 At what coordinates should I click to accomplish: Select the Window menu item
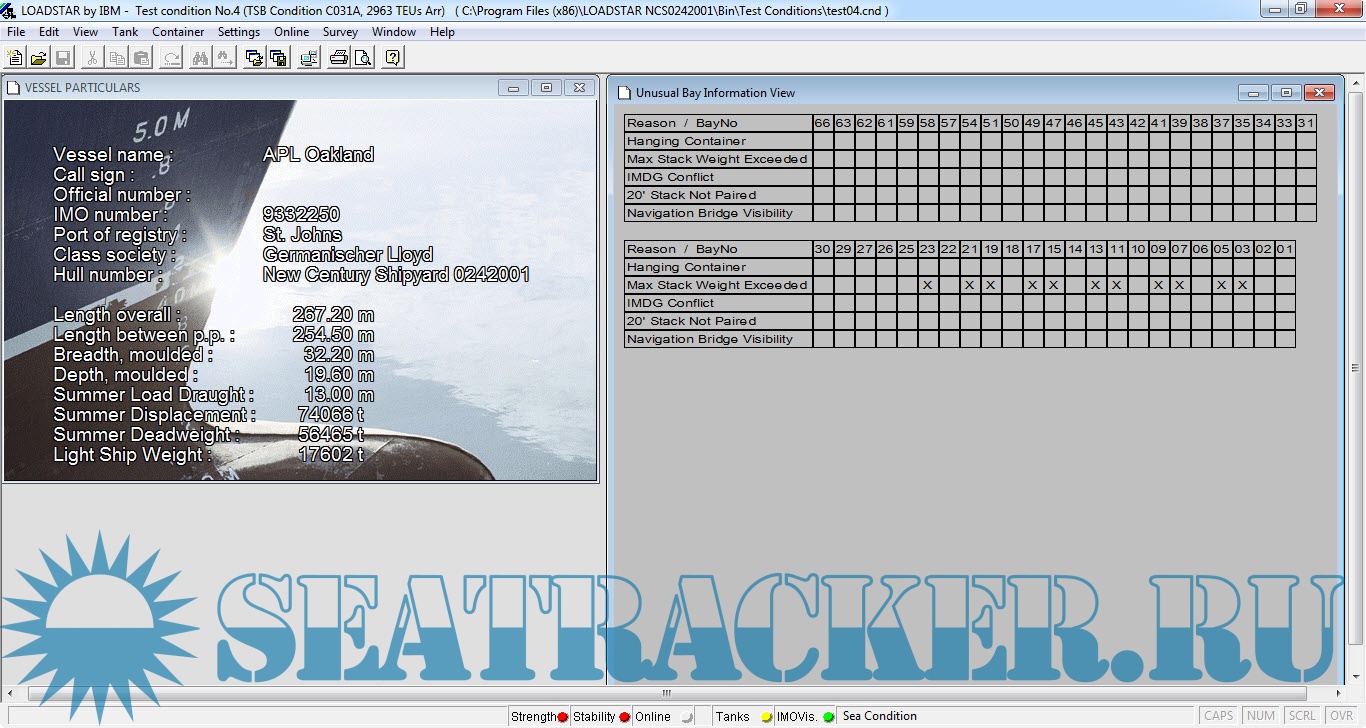394,32
